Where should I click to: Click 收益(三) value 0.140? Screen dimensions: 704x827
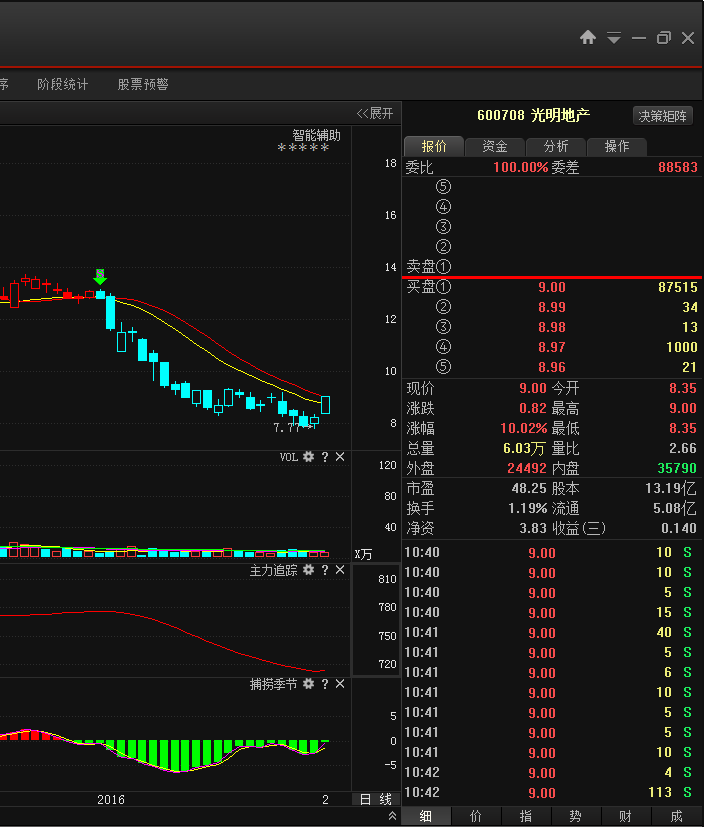coord(679,528)
